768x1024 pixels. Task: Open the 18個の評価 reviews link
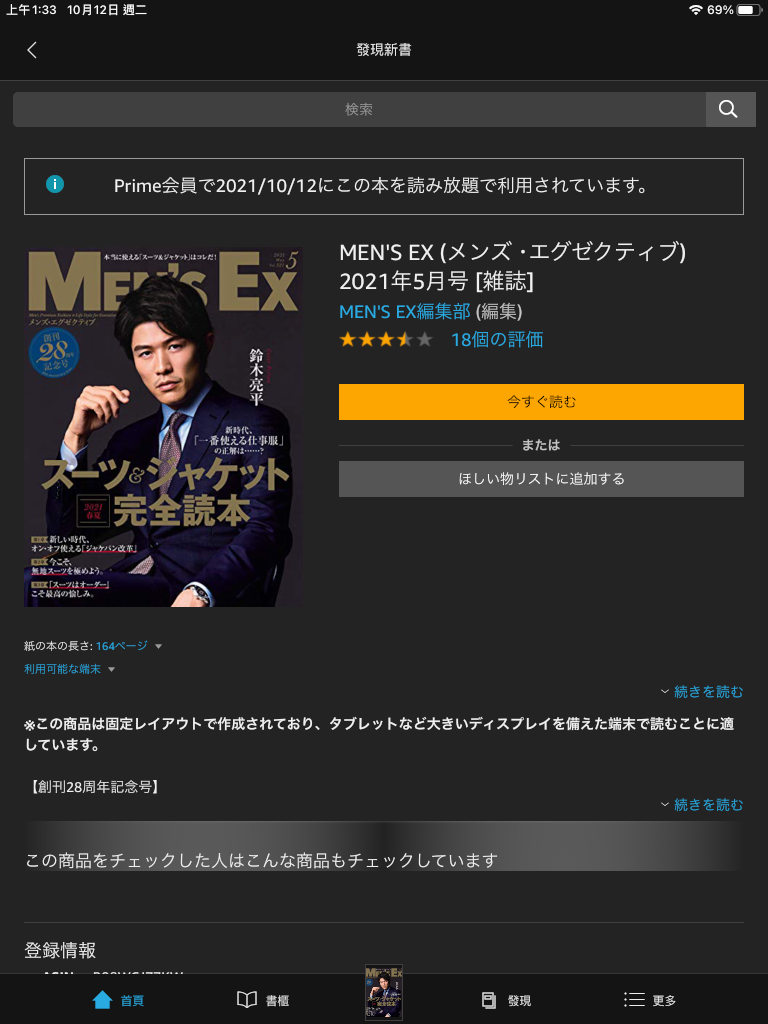point(497,340)
